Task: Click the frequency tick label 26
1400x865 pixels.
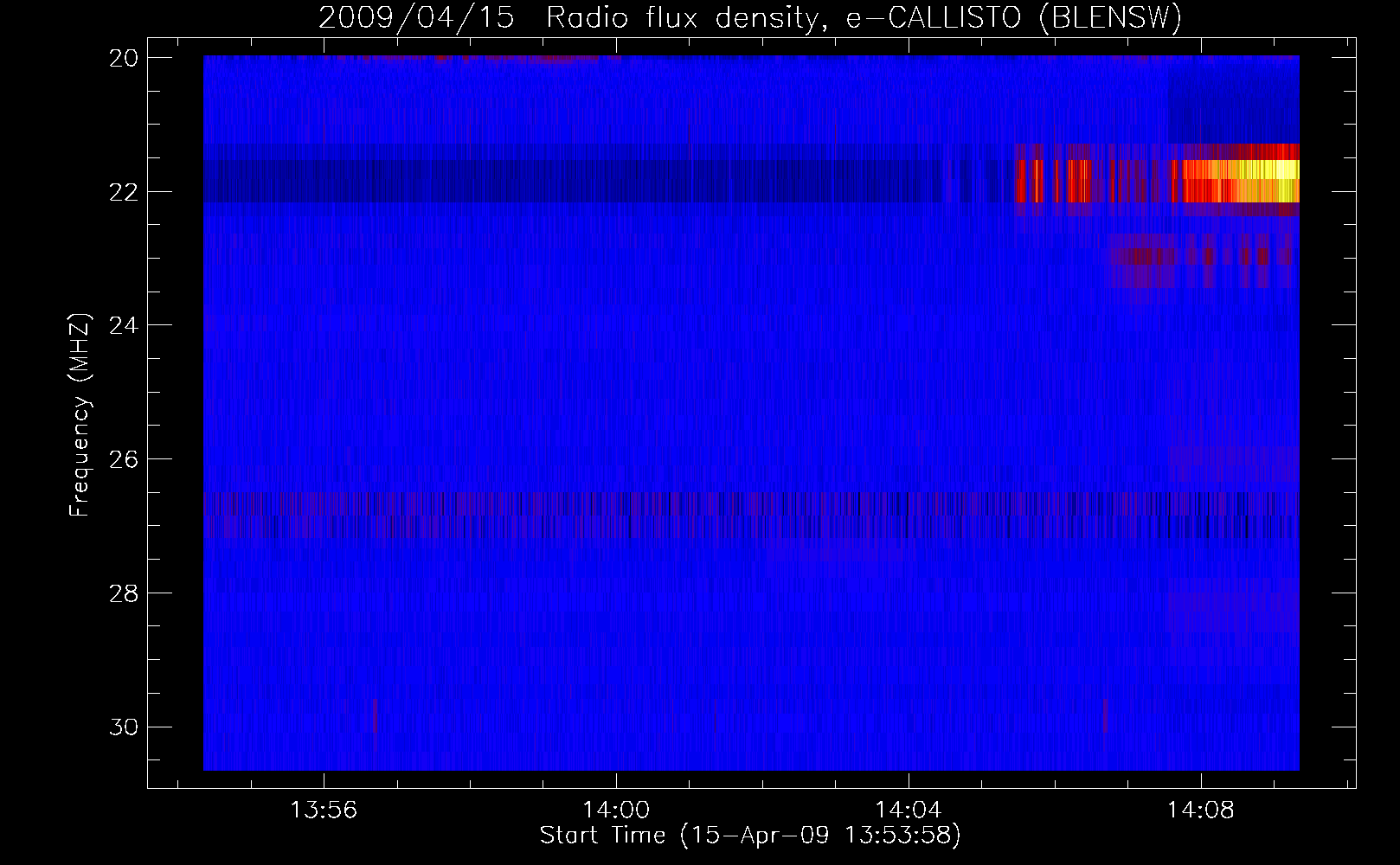Action: (124, 459)
